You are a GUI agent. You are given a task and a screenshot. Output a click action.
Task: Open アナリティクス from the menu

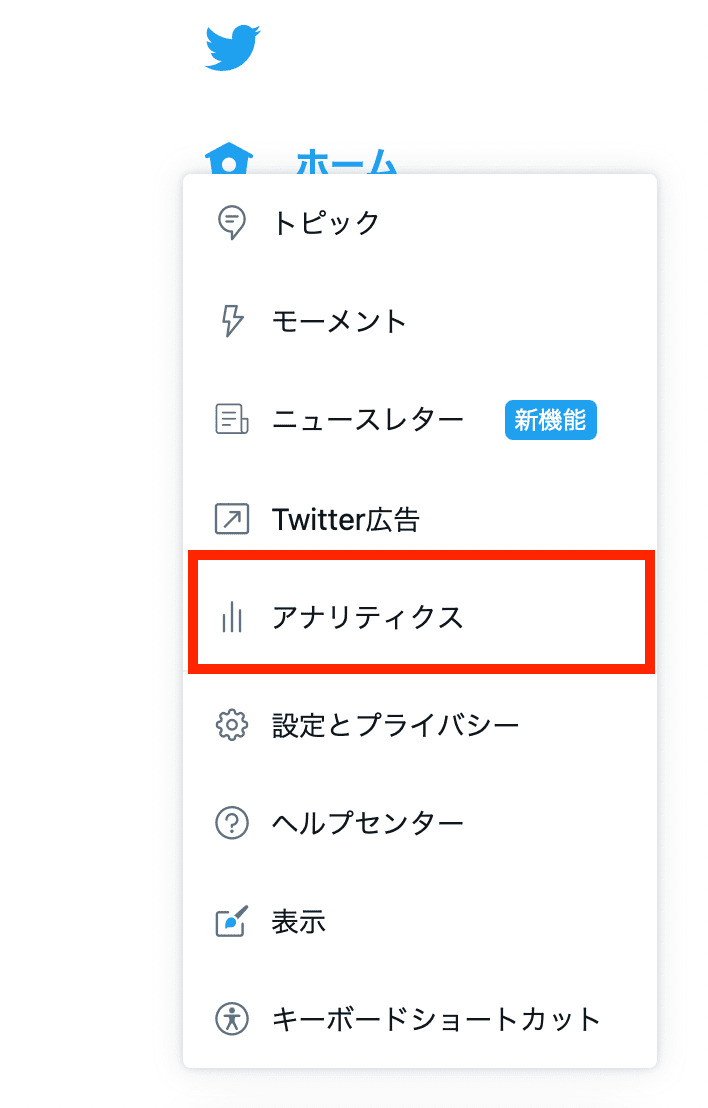367,618
